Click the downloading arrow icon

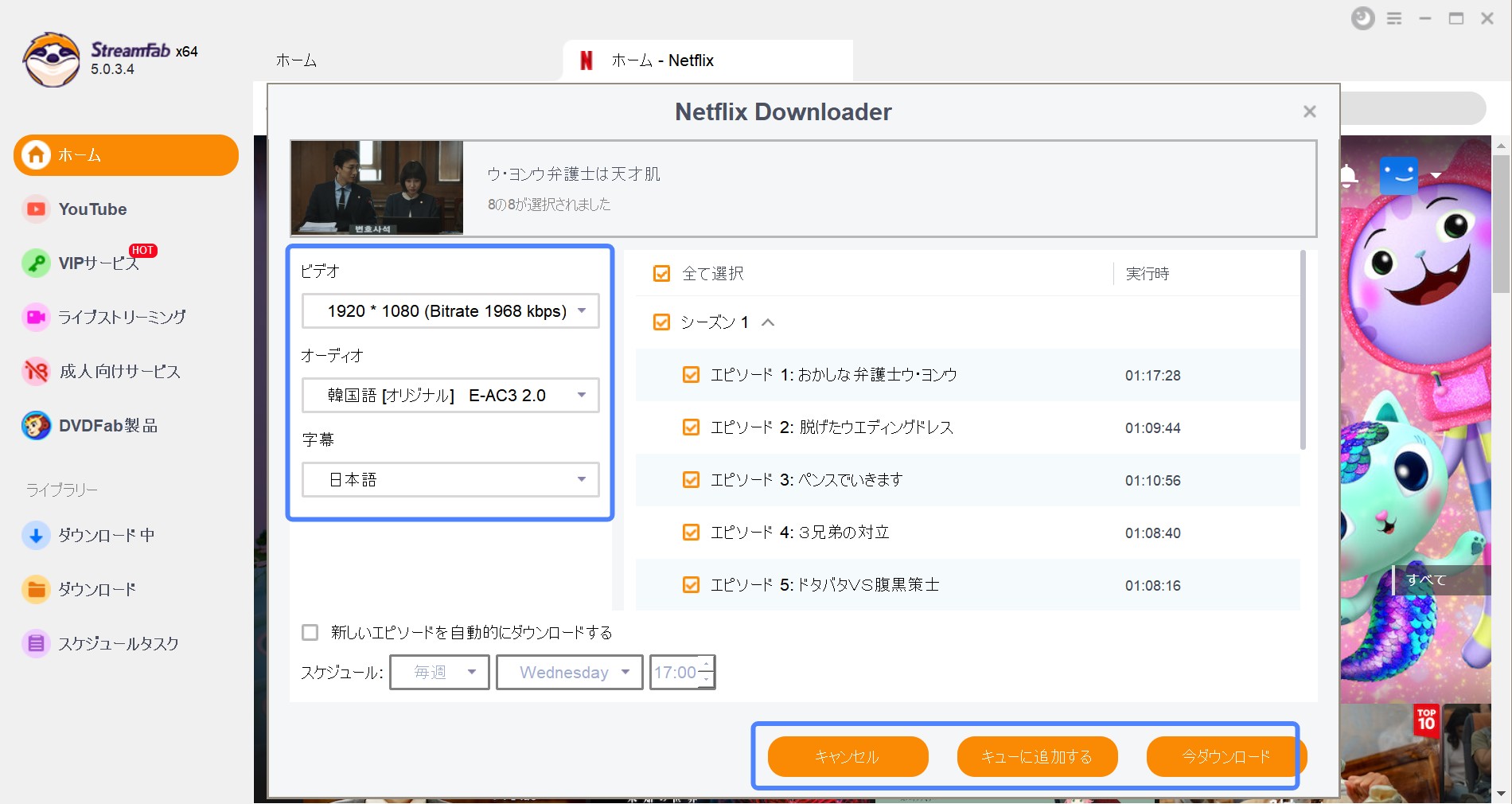[36, 535]
